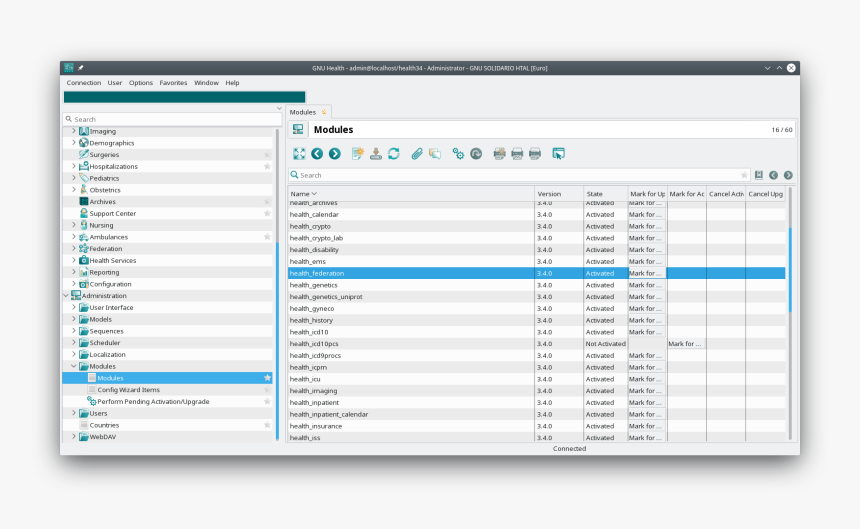The width and height of the screenshot is (860, 529).
Task: Click the left sidebar menu Search field
Action: tap(172, 119)
